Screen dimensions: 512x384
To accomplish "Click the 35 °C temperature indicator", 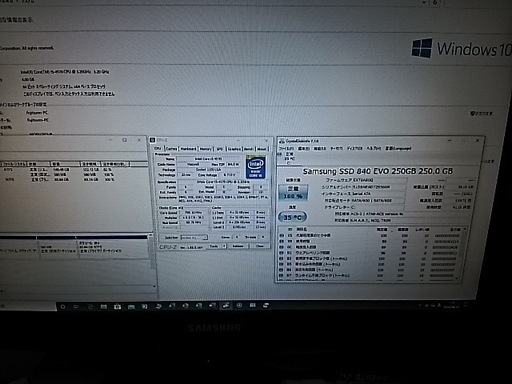I will click(292, 217).
